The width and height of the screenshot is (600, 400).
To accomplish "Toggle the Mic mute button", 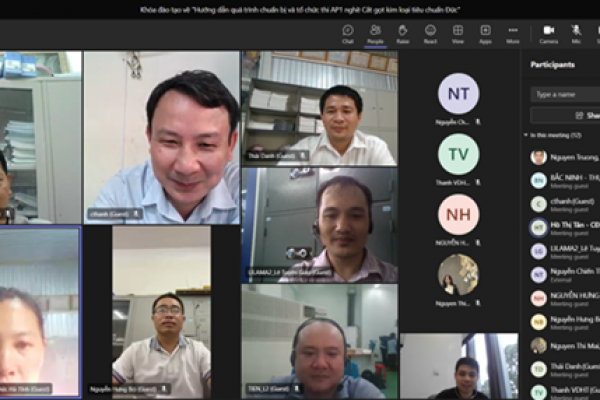I will (577, 33).
